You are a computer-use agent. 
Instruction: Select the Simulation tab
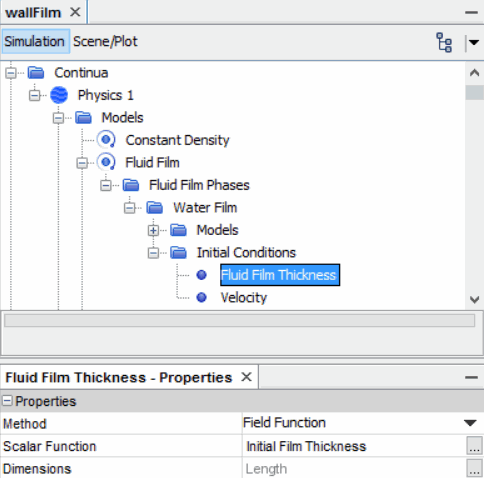34,42
